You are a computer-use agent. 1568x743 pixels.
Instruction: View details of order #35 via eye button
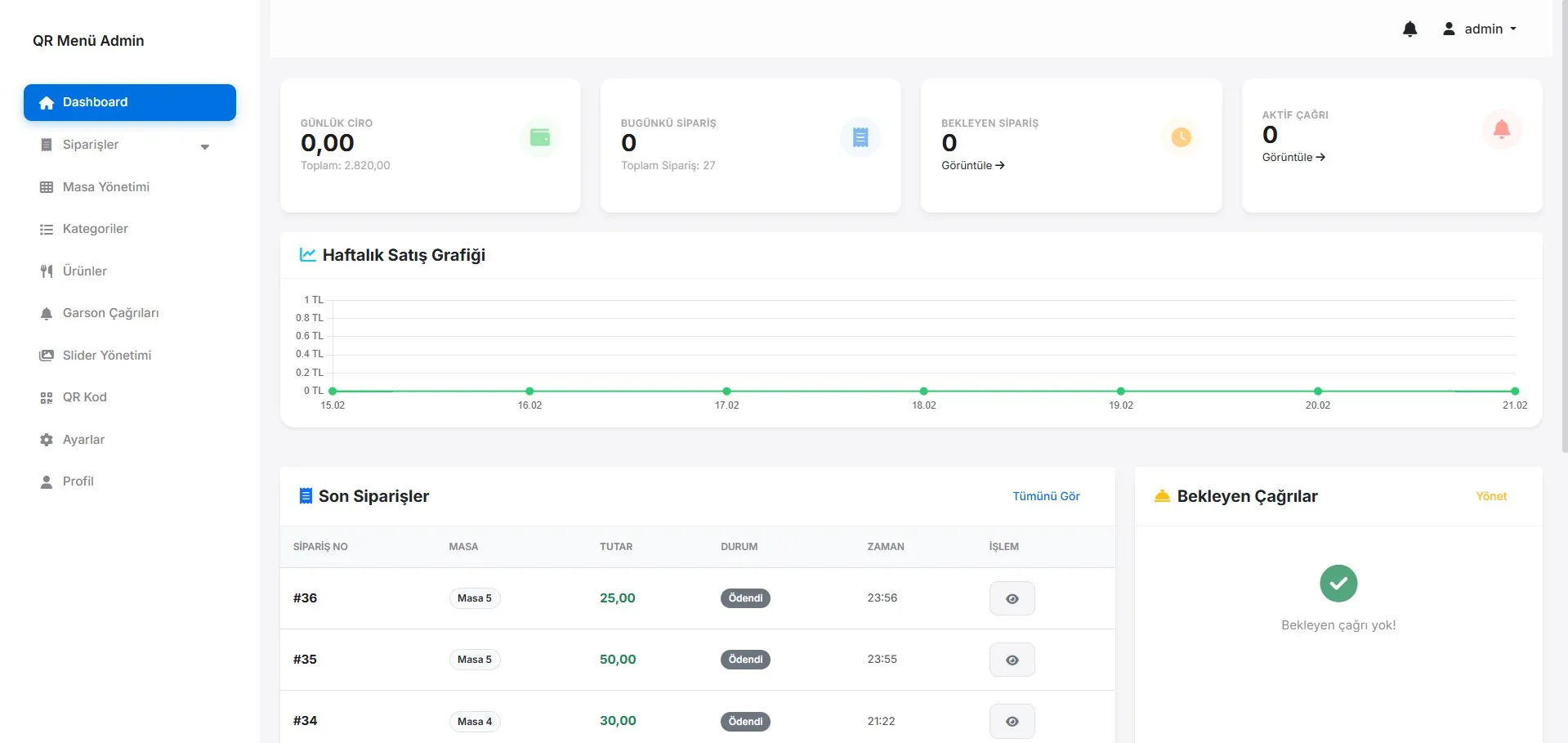pos(1012,660)
